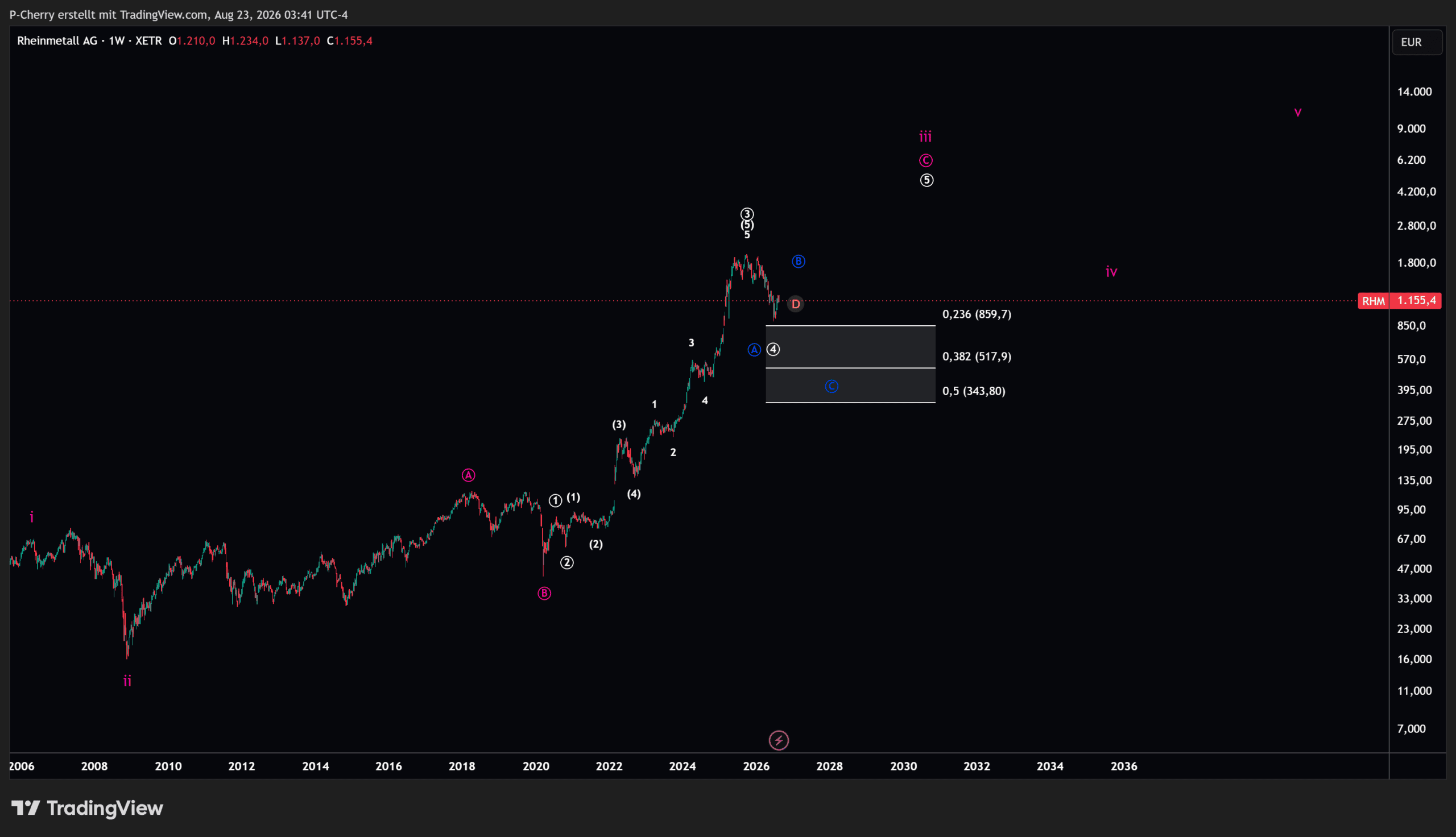Click the Rheinmetall AG symbol title

point(57,41)
